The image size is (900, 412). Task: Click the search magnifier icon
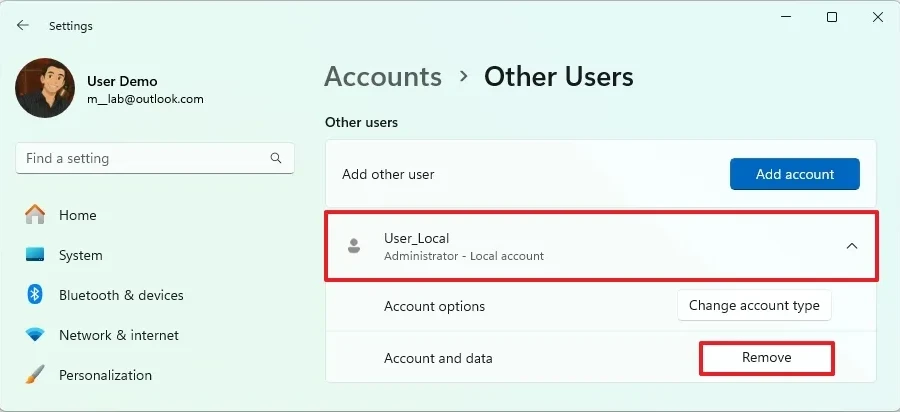(x=276, y=158)
